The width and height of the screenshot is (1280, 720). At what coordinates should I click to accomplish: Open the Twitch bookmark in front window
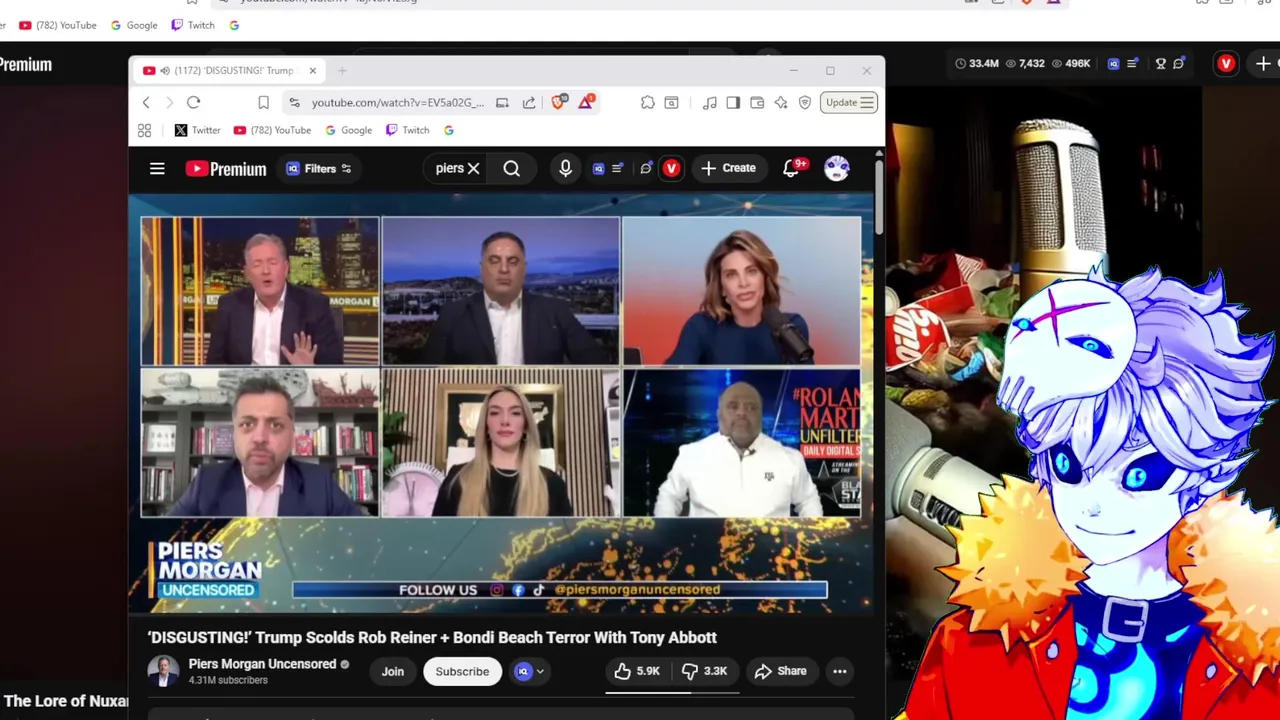pos(407,130)
